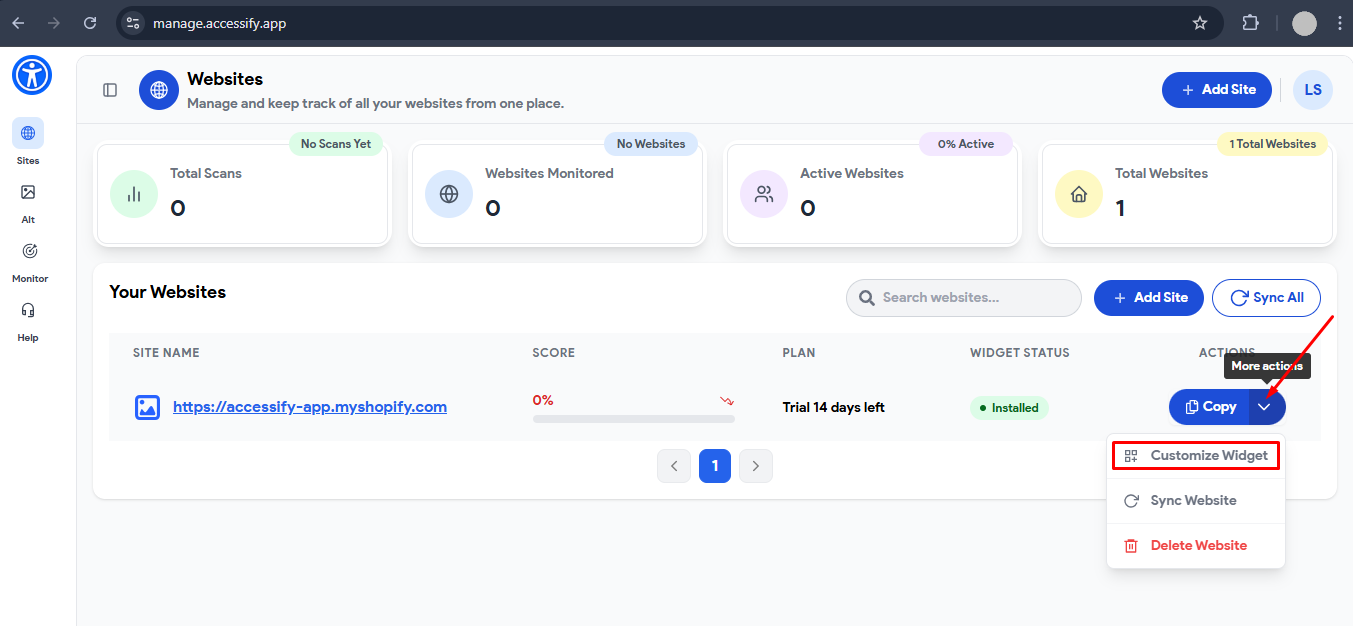Collapse the sidebar using the panel icon

tap(109, 89)
